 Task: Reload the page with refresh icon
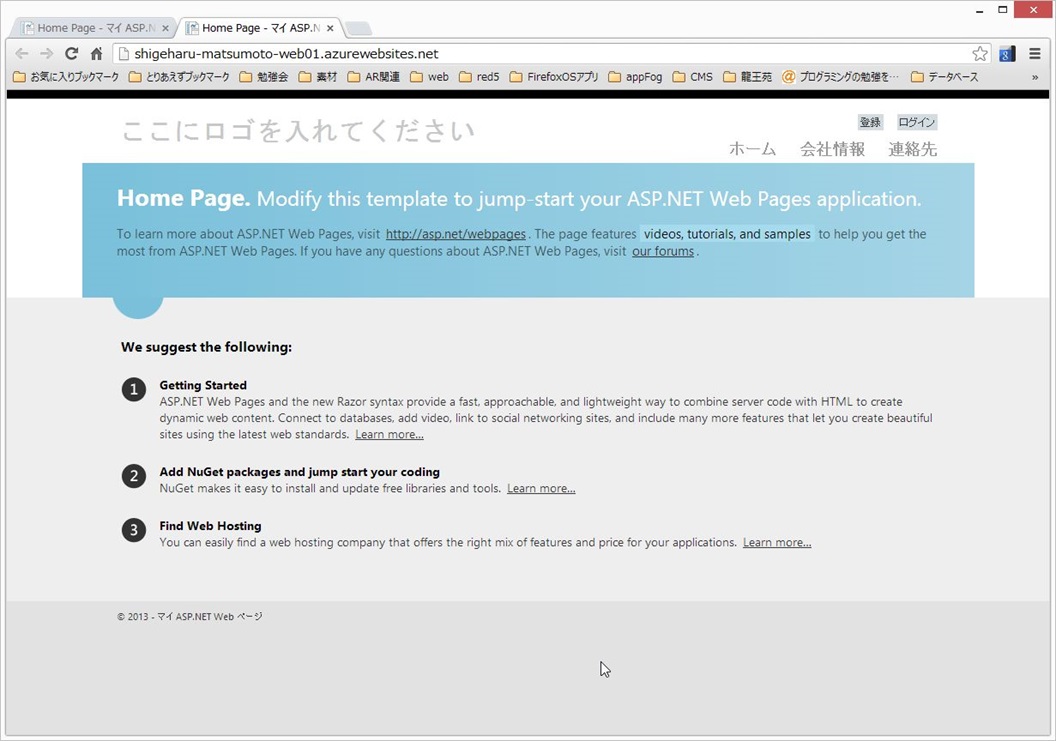pyautogui.click(x=71, y=54)
